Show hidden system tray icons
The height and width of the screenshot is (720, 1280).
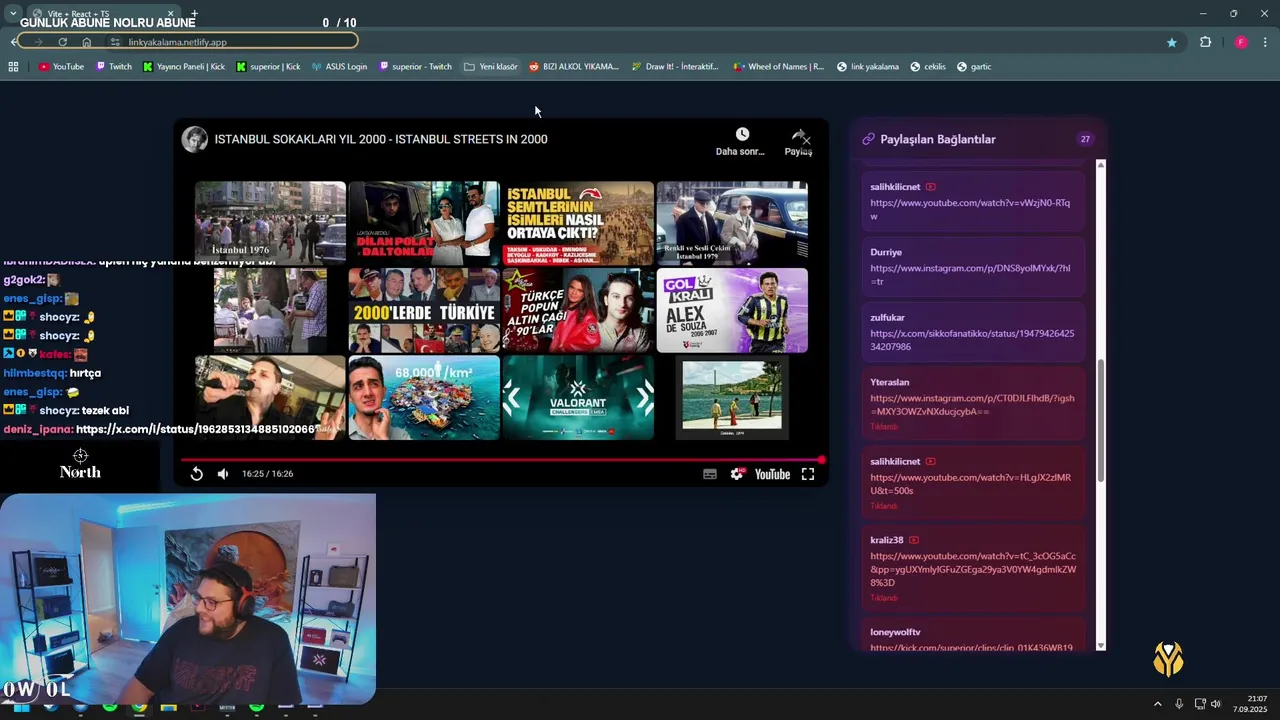(1158, 704)
